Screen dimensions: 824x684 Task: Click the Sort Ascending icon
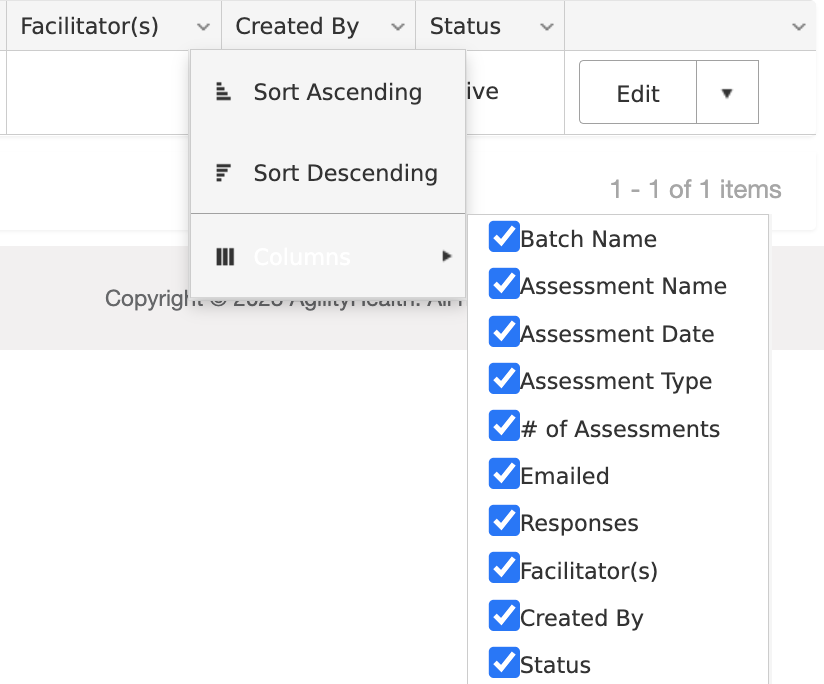click(223, 92)
